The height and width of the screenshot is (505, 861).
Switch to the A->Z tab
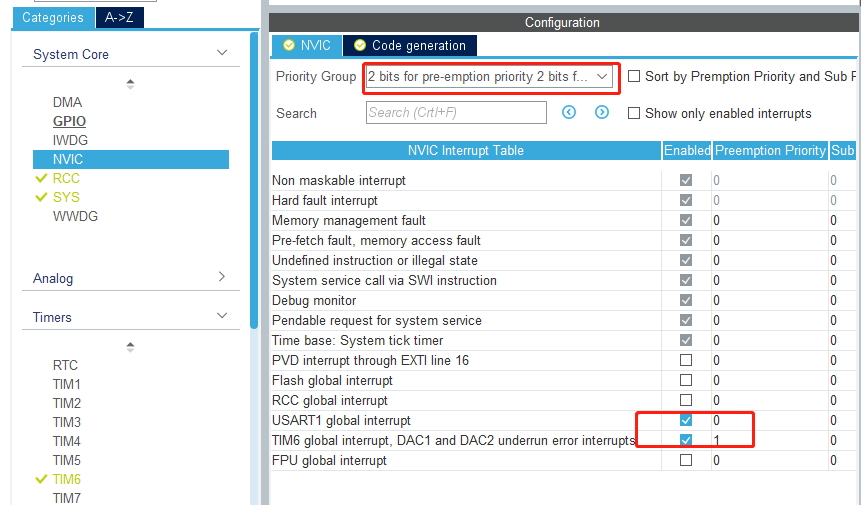coord(119,18)
